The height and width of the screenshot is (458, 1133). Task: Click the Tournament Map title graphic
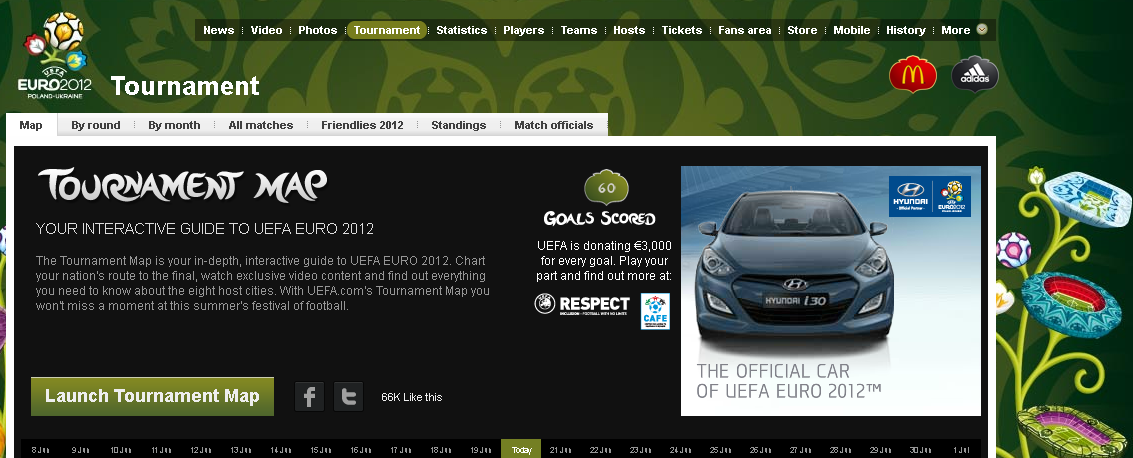point(182,186)
